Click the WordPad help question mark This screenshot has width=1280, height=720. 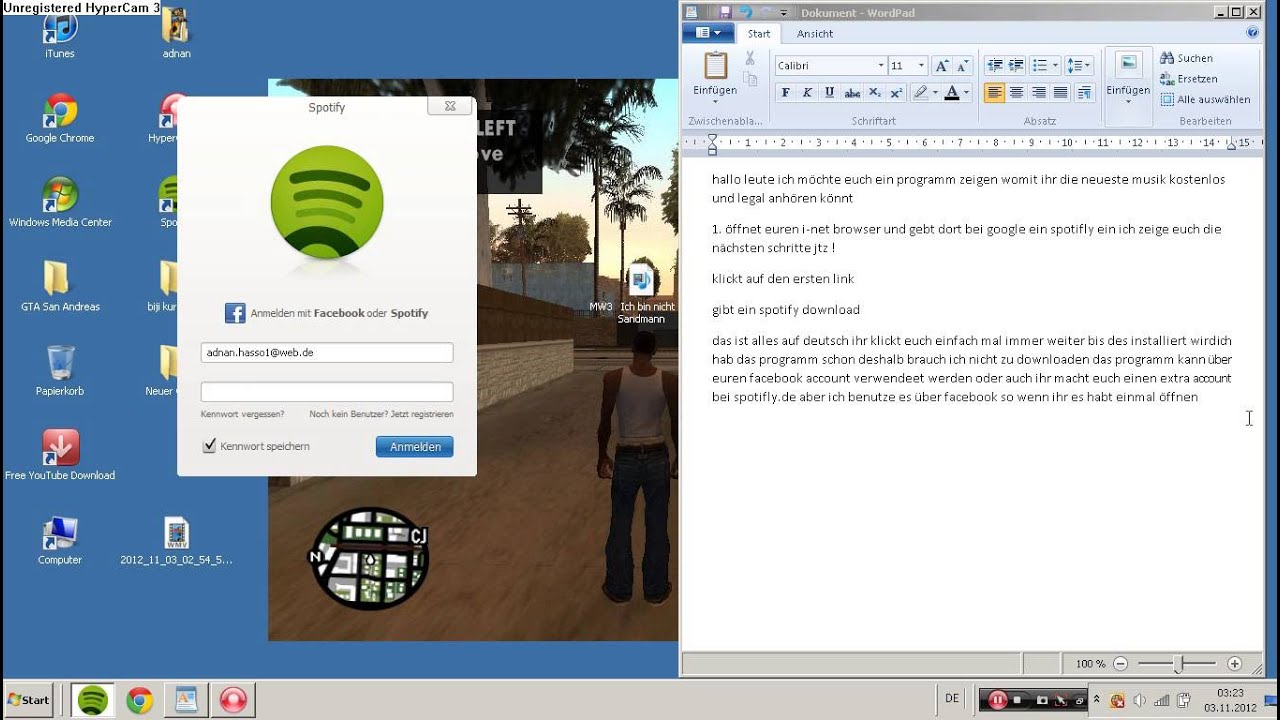tap(1252, 33)
